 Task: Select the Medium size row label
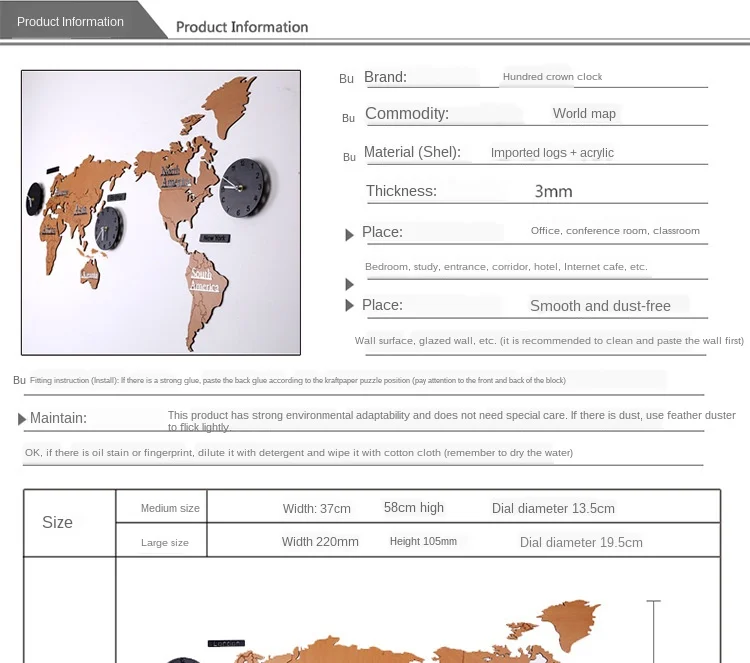(x=170, y=508)
